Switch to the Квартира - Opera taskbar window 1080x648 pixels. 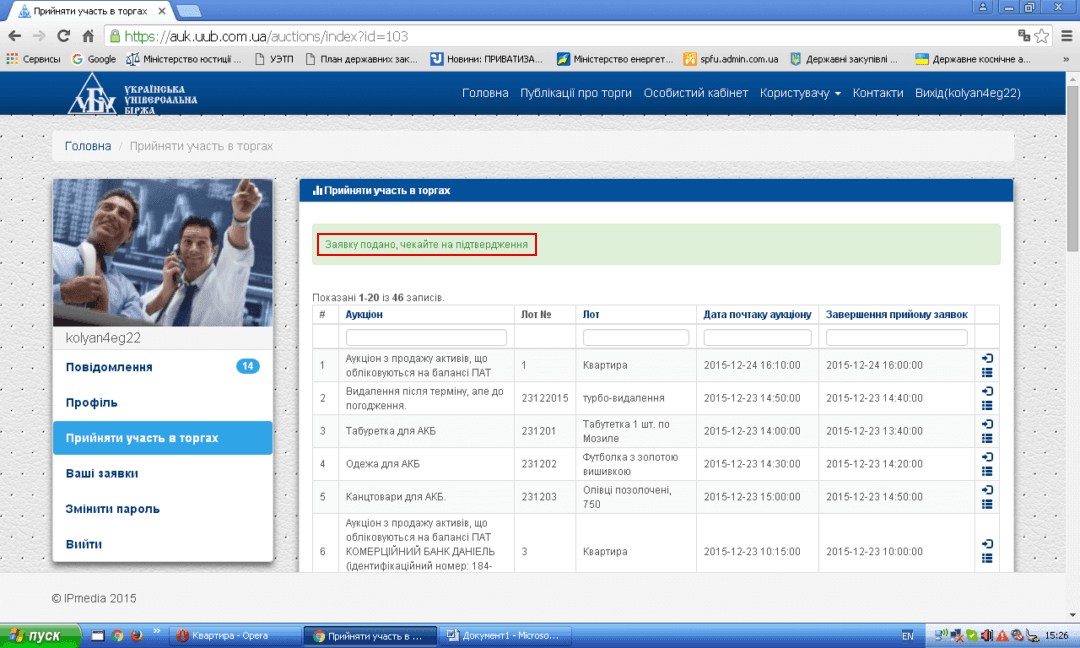click(x=235, y=635)
